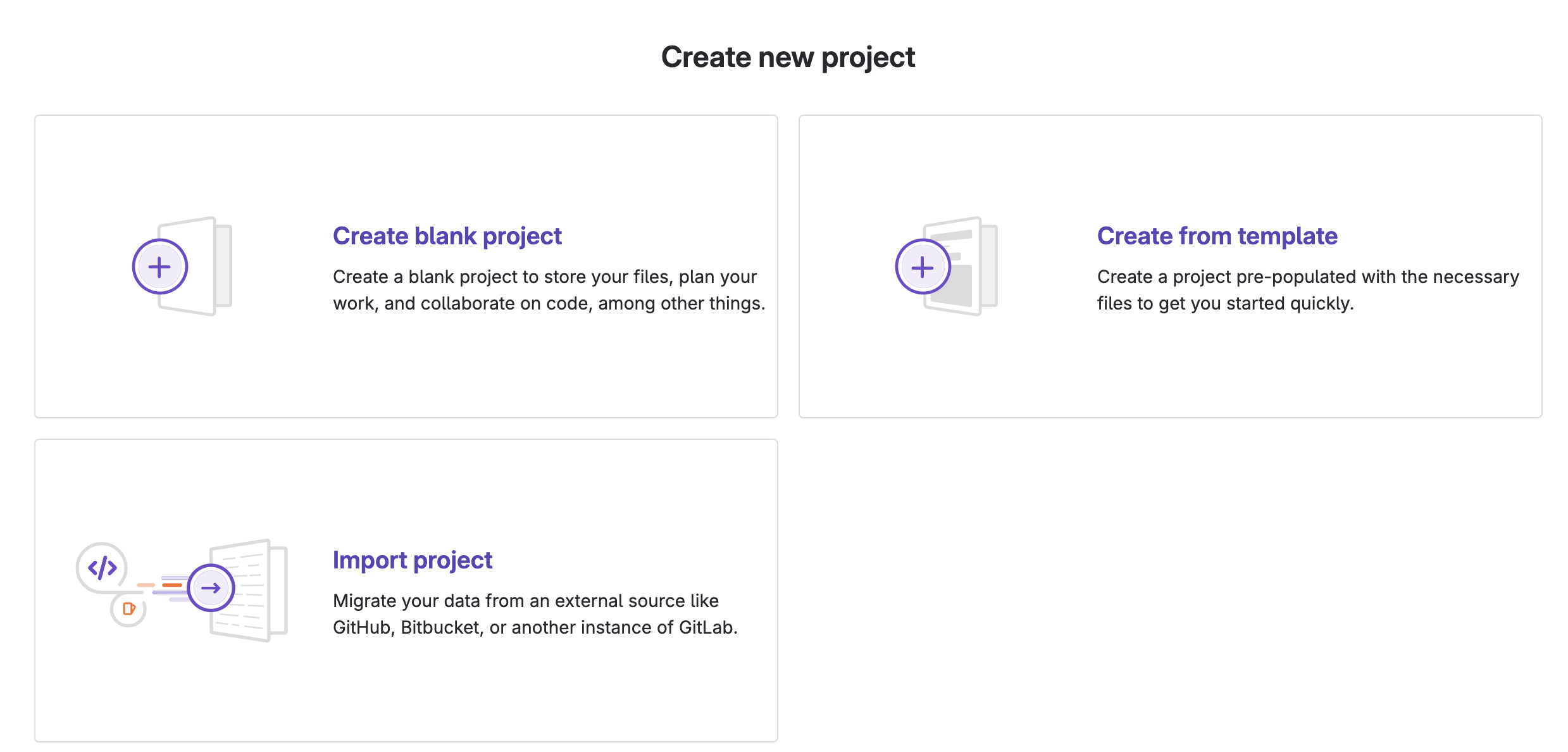Click the blank project plus circle icon

(x=159, y=266)
